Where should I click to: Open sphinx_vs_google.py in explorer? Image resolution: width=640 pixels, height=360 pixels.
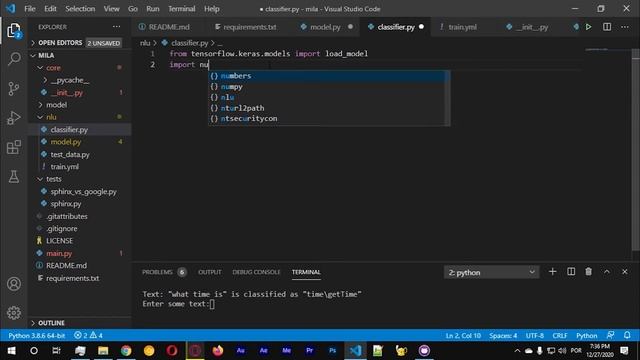pos(80,191)
